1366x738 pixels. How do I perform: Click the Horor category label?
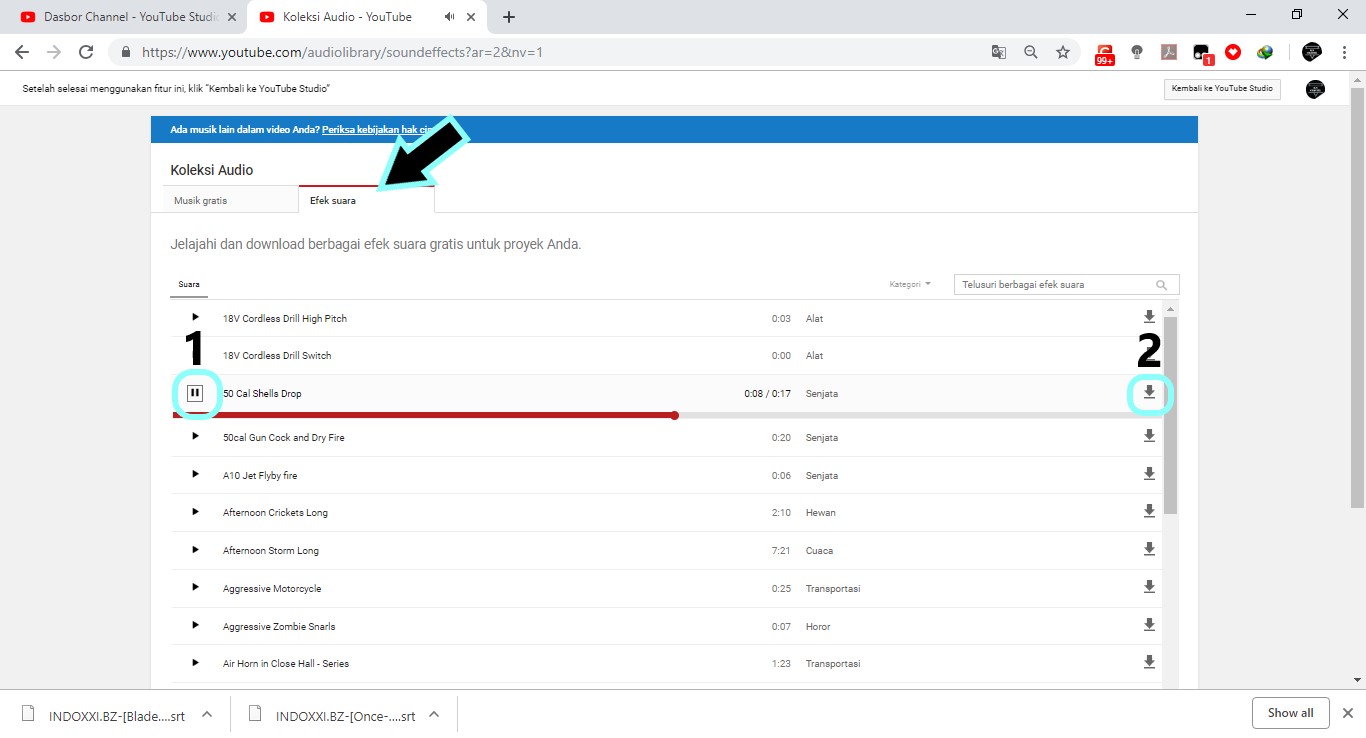(x=818, y=626)
